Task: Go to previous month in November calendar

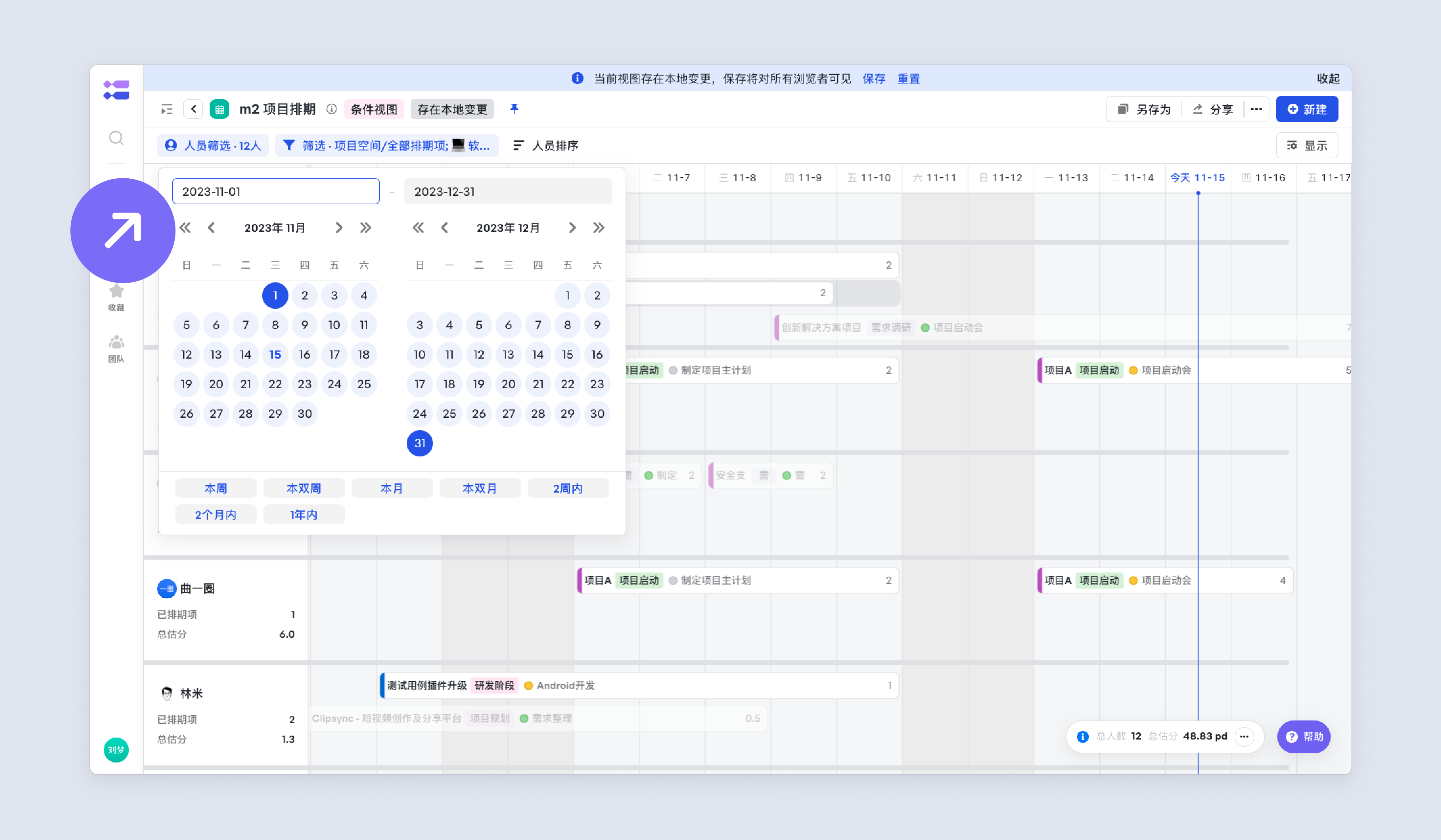Action: tap(212, 228)
